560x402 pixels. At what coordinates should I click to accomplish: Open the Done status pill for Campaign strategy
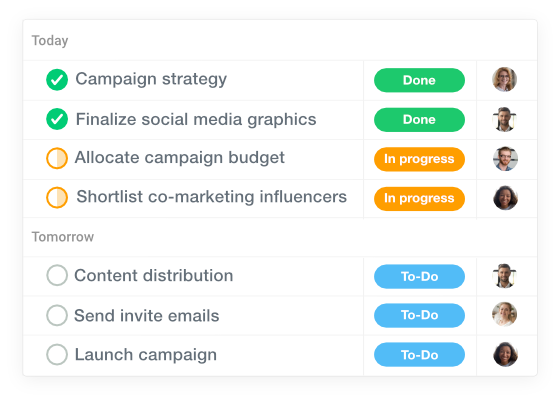tap(419, 80)
